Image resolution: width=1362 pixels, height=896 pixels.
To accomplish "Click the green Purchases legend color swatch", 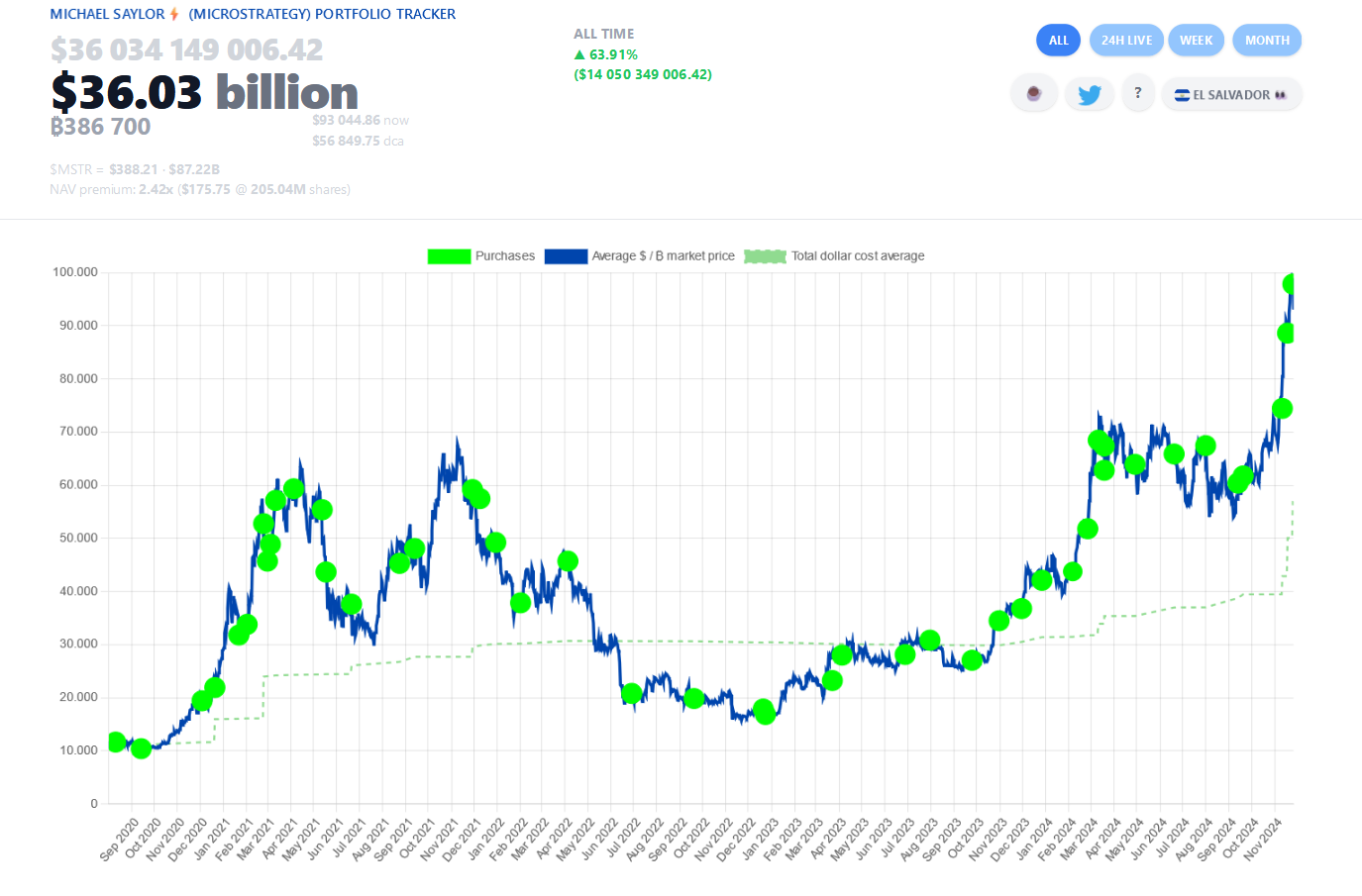I will click(x=449, y=256).
